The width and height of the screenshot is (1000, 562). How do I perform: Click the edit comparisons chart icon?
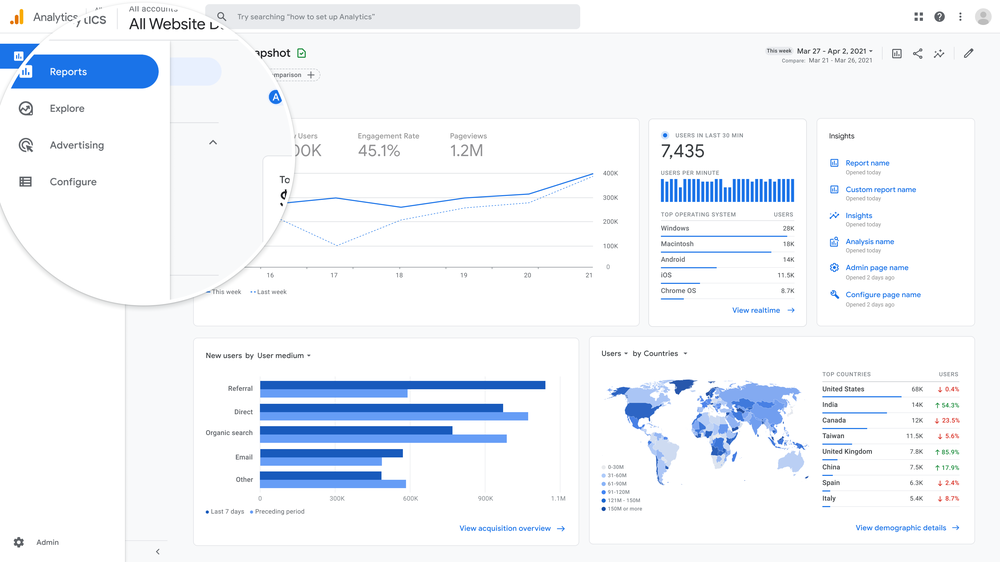point(897,54)
